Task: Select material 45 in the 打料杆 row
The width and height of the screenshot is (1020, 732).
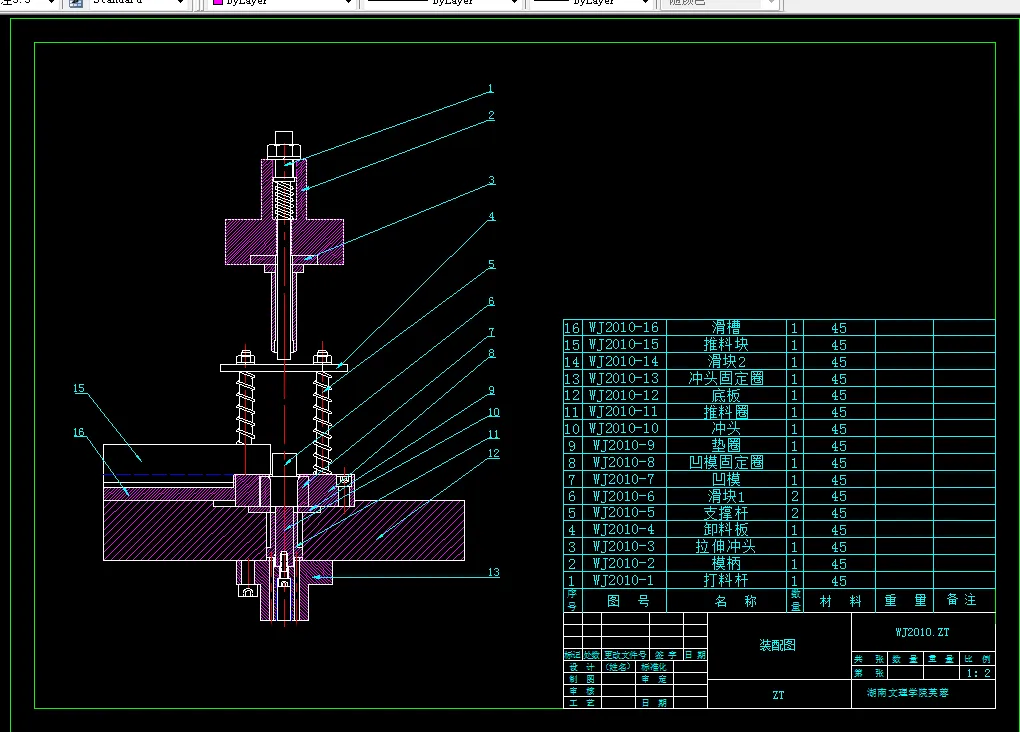Action: (839, 580)
